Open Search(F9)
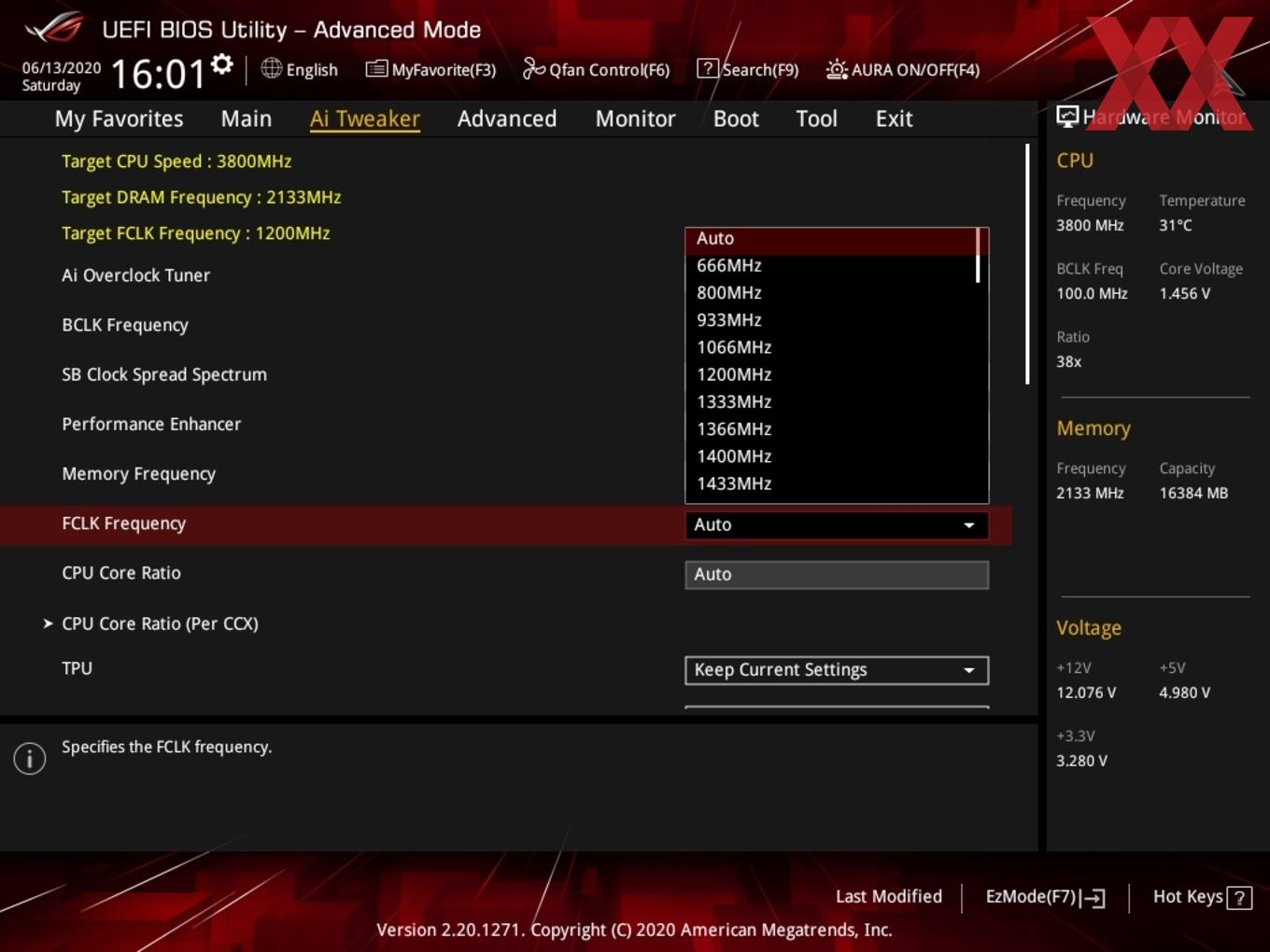This screenshot has width=1270, height=952. (x=748, y=69)
